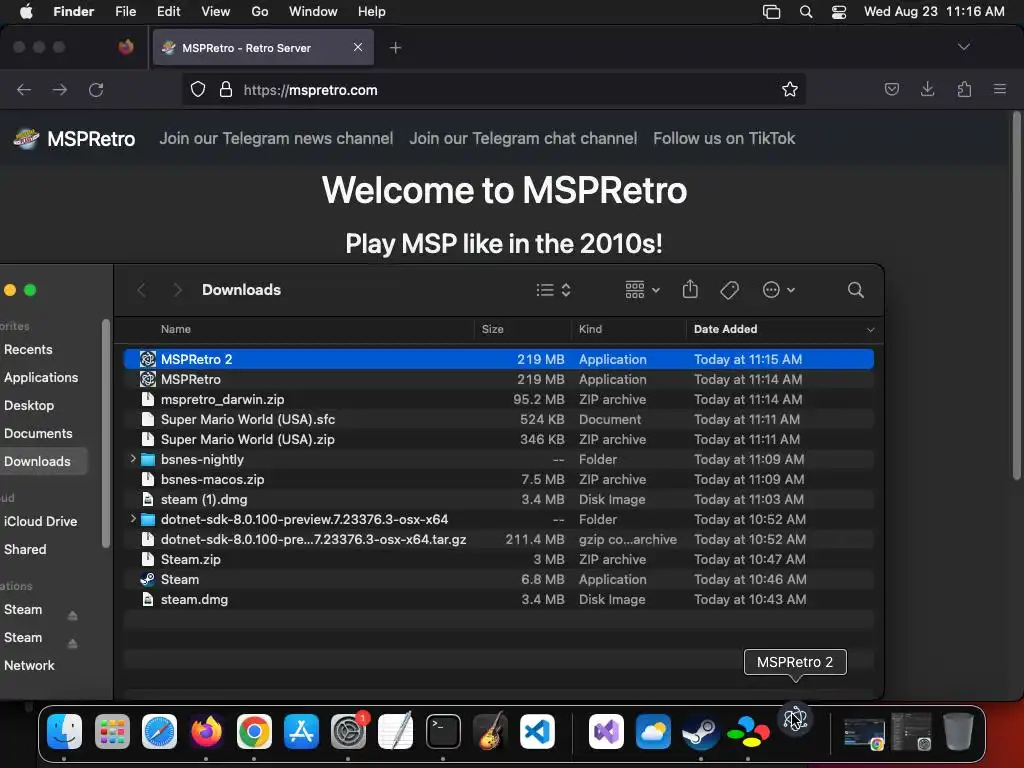Open Firefox hamburger application menu

[x=1000, y=89]
